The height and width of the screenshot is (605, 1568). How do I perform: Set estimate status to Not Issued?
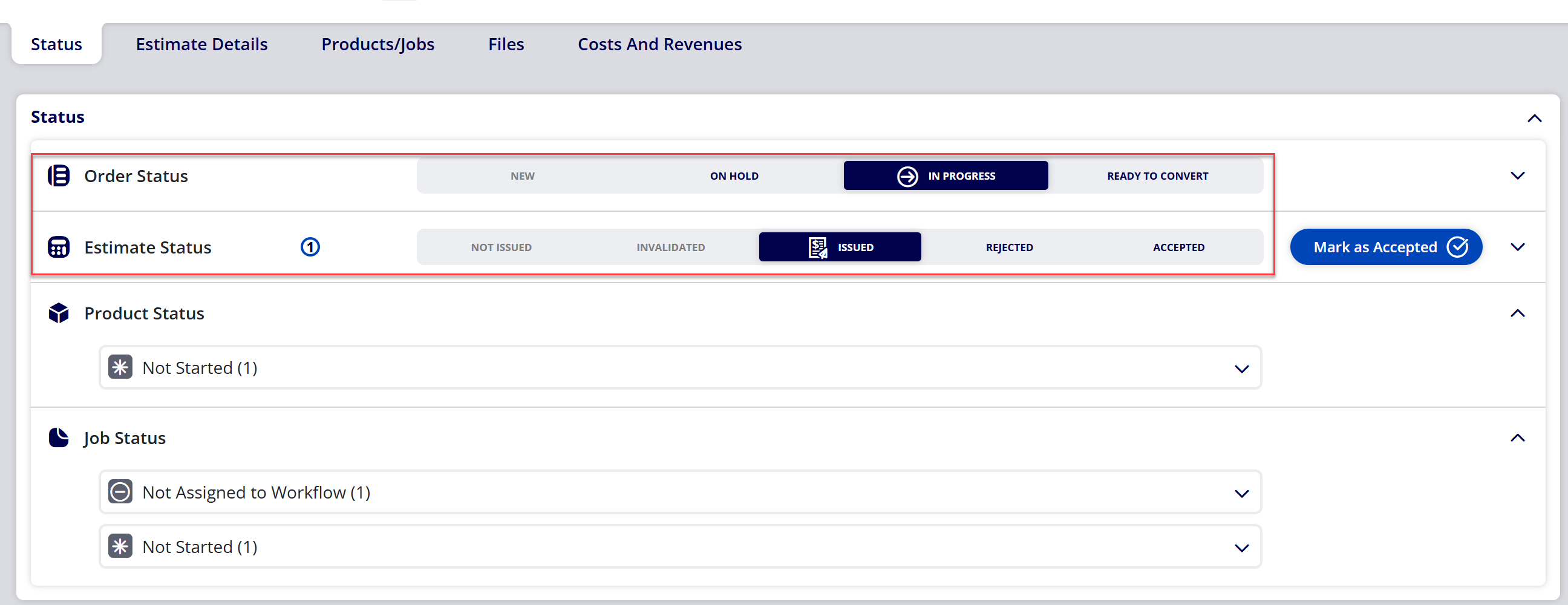click(501, 247)
